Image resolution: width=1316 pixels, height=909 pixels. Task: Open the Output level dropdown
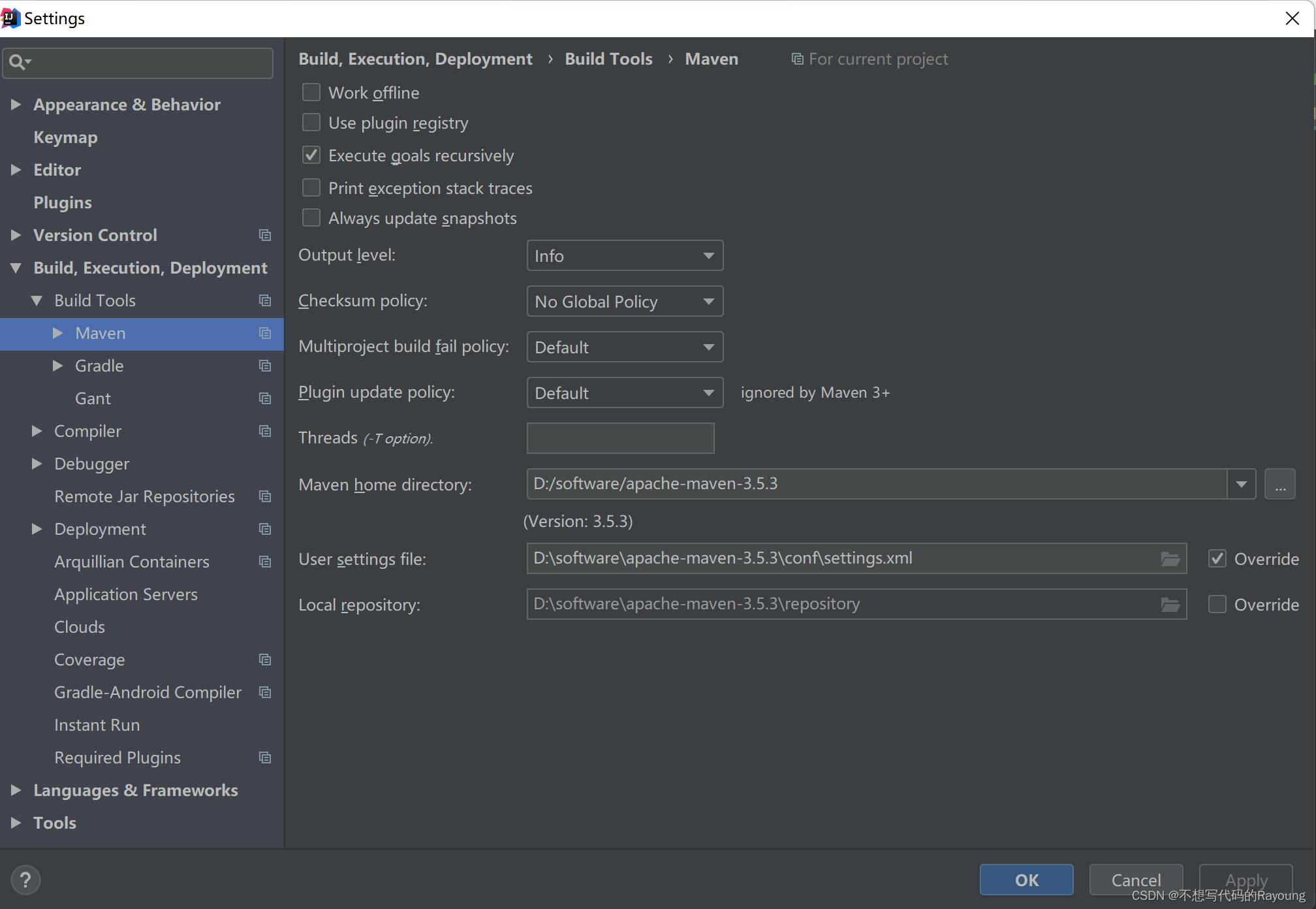(622, 255)
